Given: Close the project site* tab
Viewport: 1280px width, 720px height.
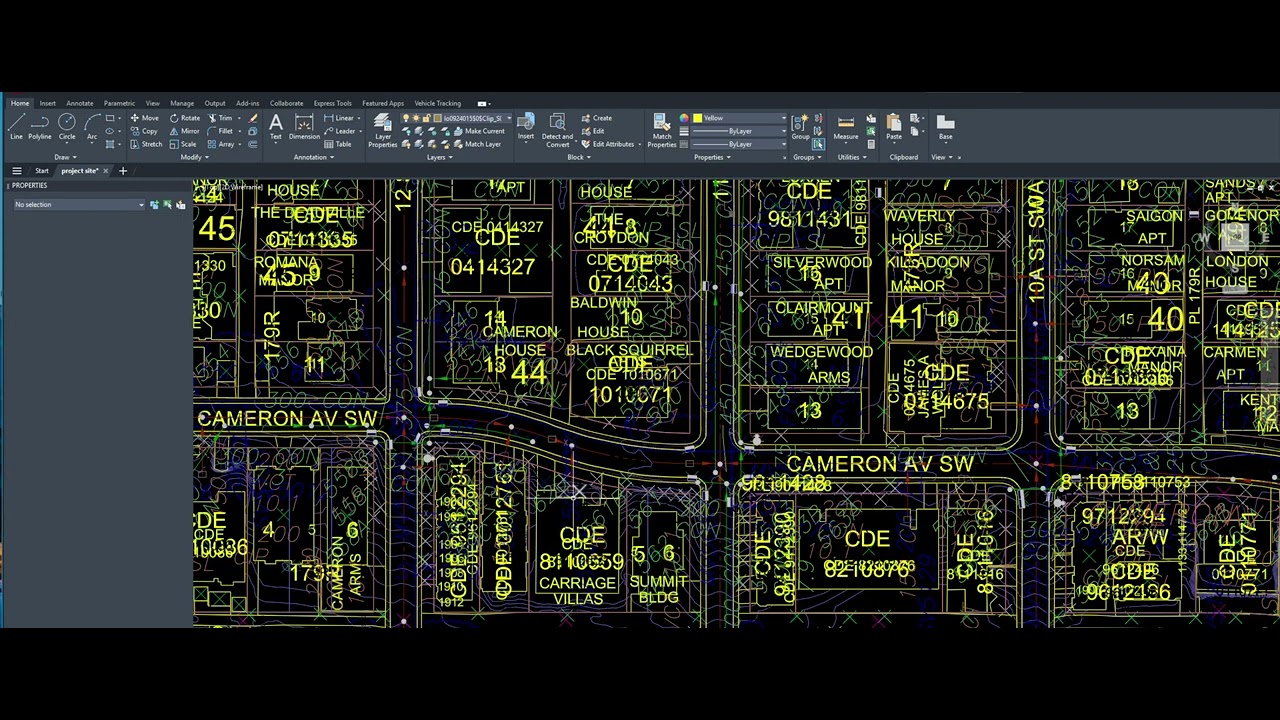Looking at the screenshot, I should [106, 171].
